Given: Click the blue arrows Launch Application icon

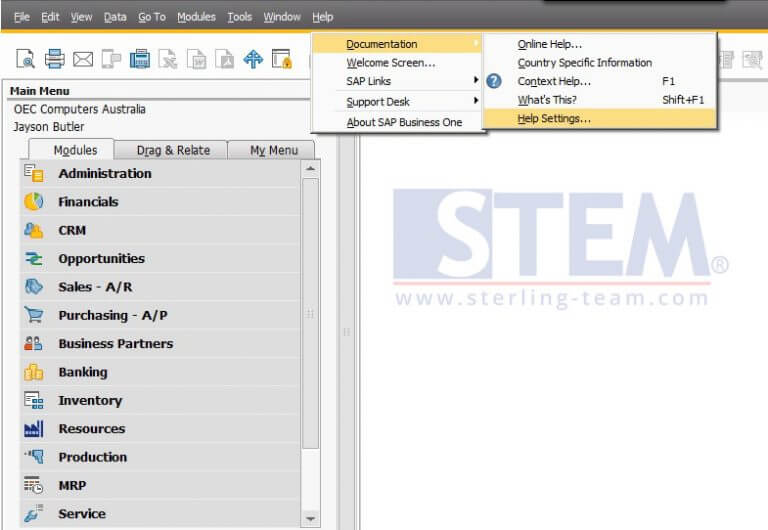Looking at the screenshot, I should tap(253, 59).
